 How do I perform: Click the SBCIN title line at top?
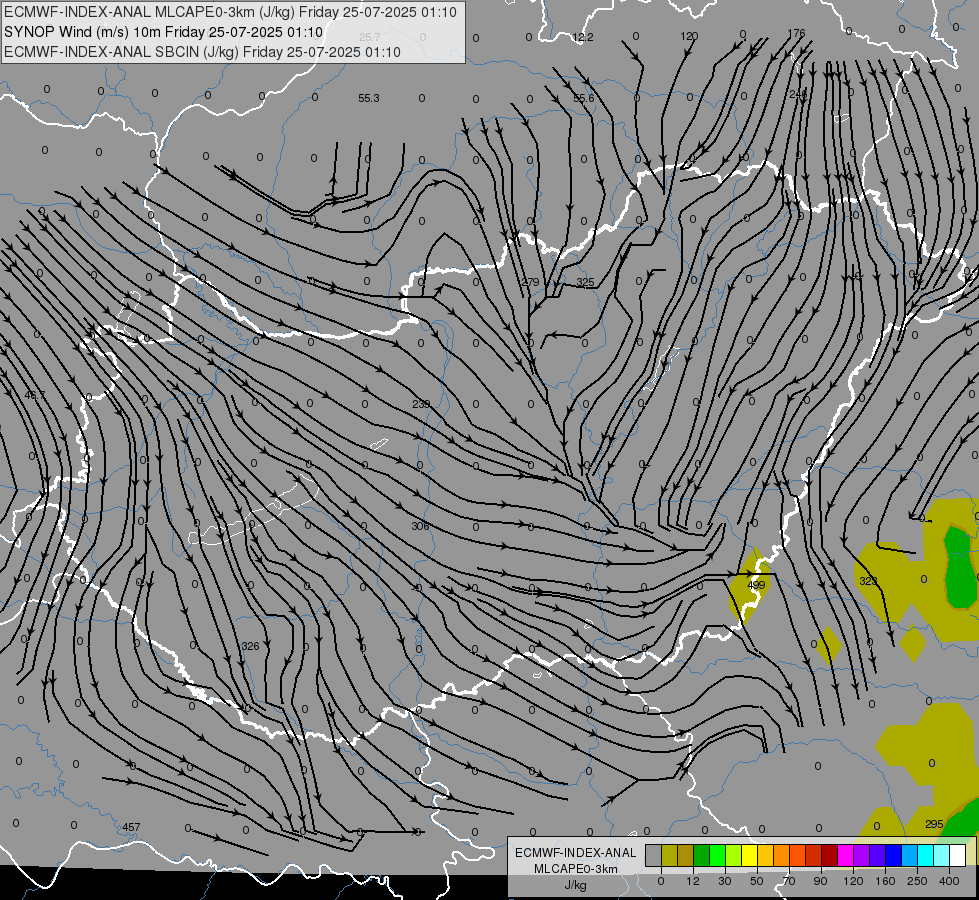[x=202, y=52]
